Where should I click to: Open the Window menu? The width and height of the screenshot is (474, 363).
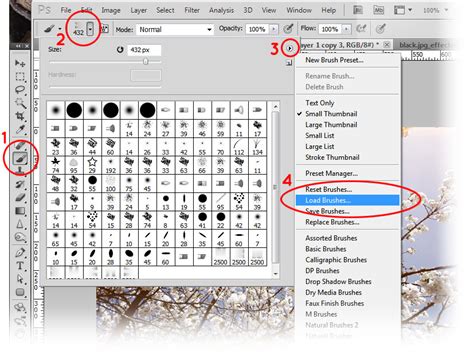coord(299,10)
